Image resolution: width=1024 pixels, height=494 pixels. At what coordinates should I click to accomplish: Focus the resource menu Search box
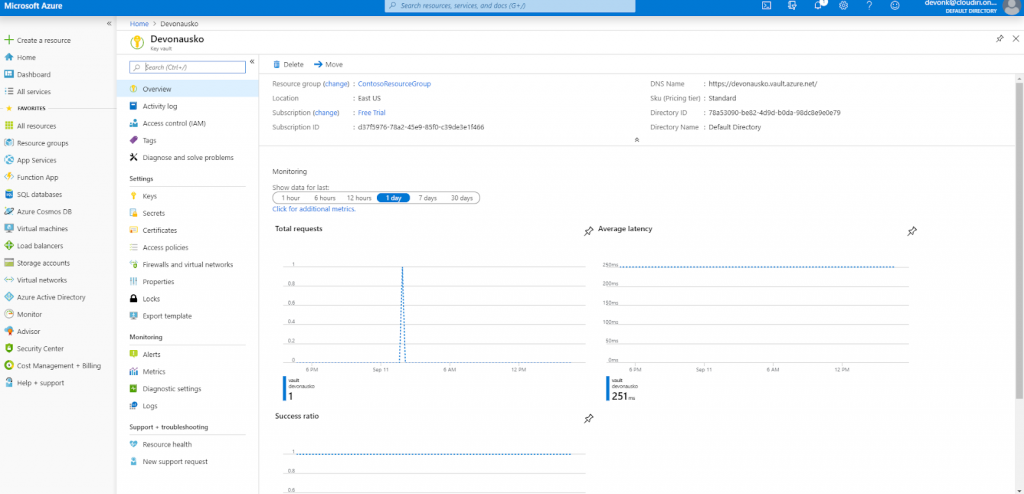[x=187, y=67]
